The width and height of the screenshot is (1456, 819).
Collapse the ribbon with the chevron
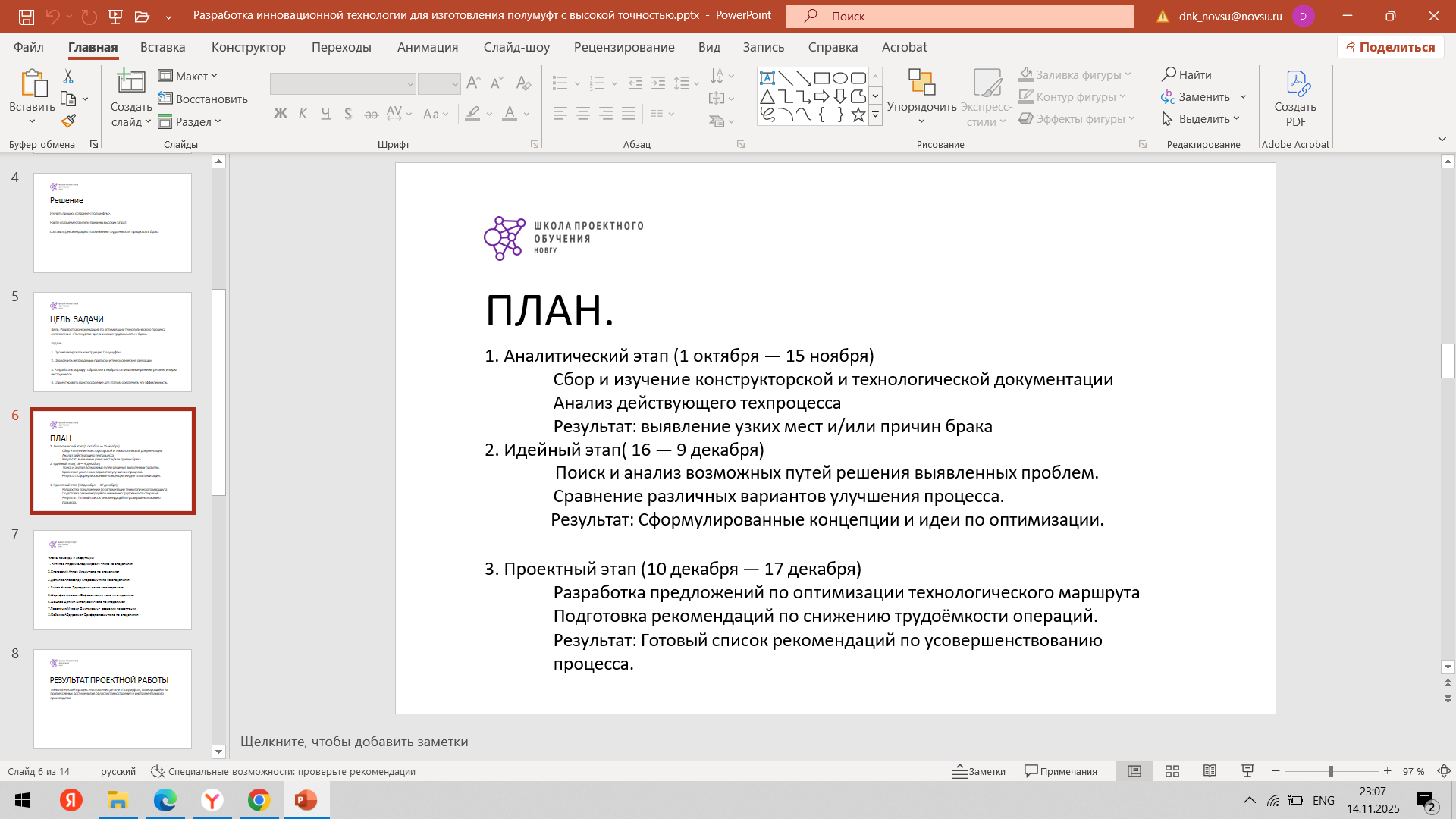[x=1442, y=139]
